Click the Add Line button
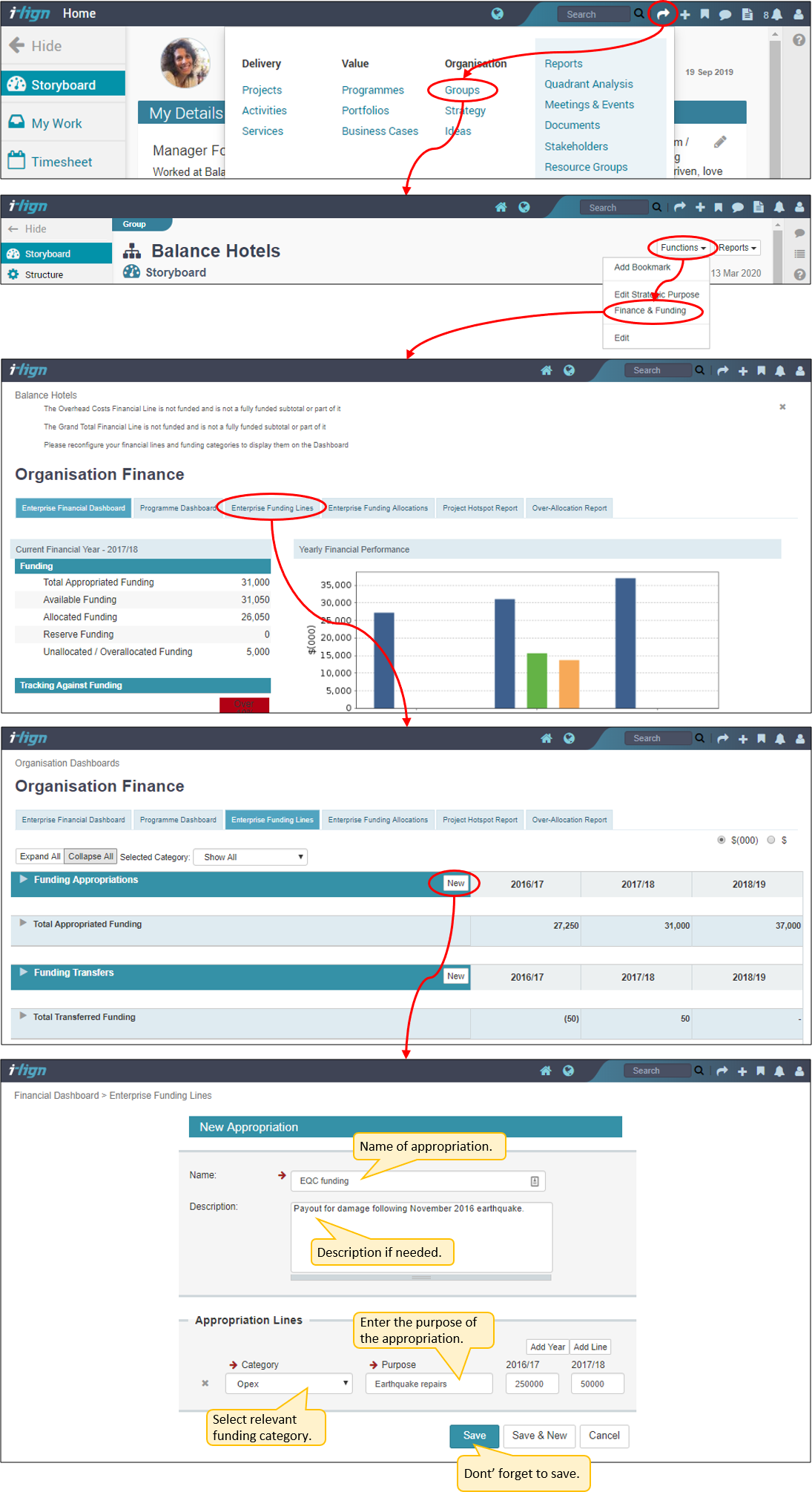Image resolution: width=812 pixels, height=1492 pixels. pos(590,1347)
